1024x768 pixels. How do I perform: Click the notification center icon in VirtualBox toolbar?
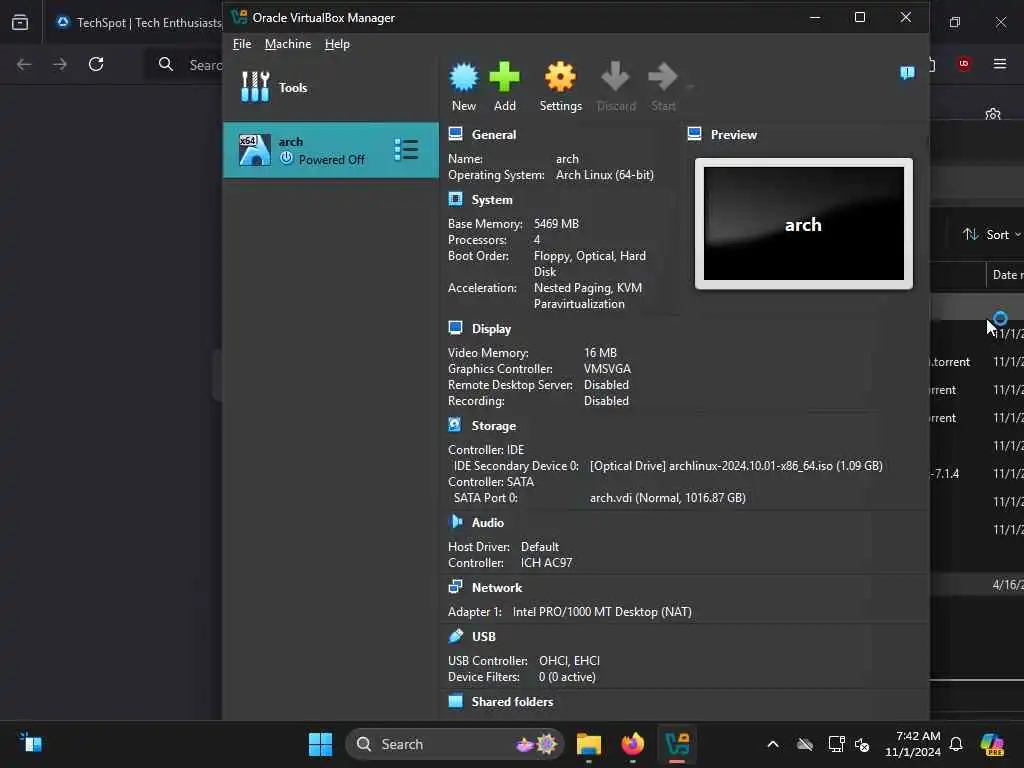pyautogui.click(x=907, y=72)
